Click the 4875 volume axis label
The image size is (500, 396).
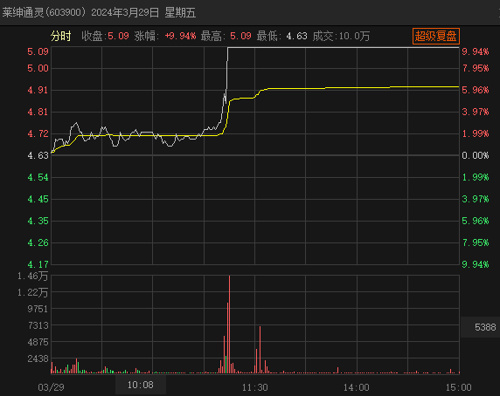(x=38, y=342)
